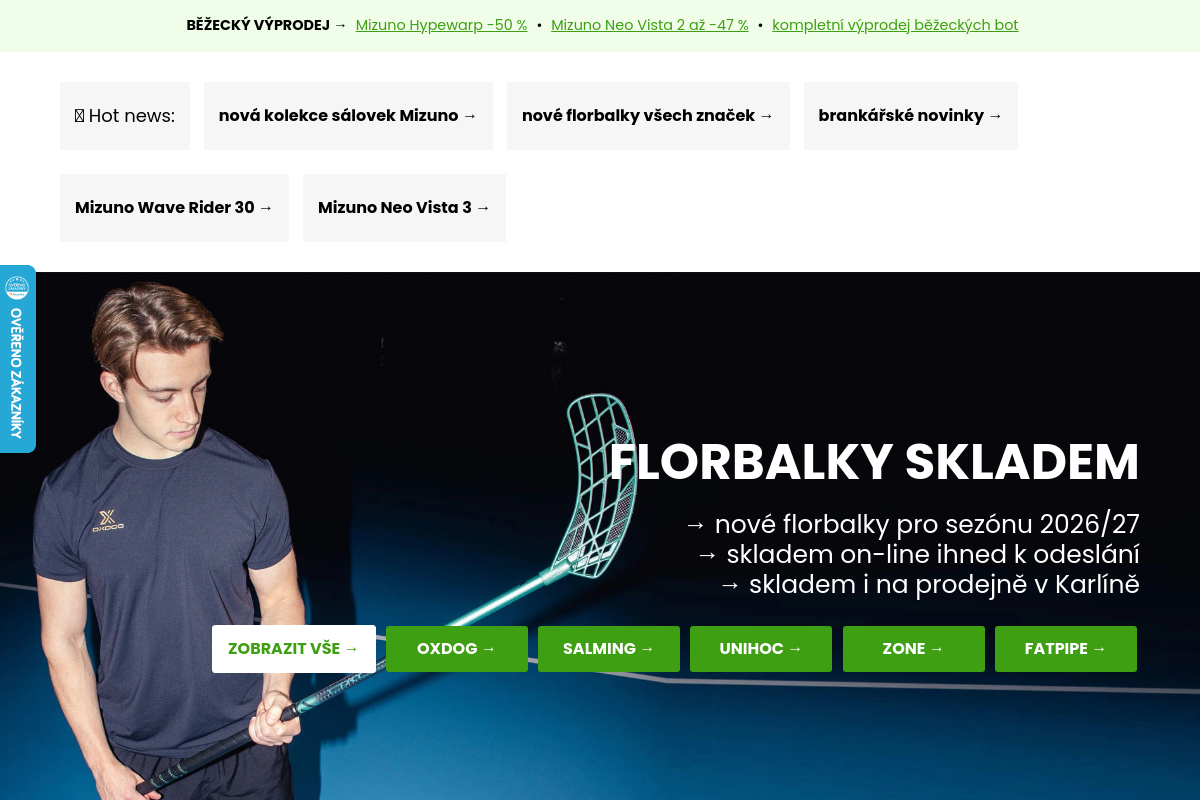Click the Hot news label
Screen dimensions: 1200x800
125,116
